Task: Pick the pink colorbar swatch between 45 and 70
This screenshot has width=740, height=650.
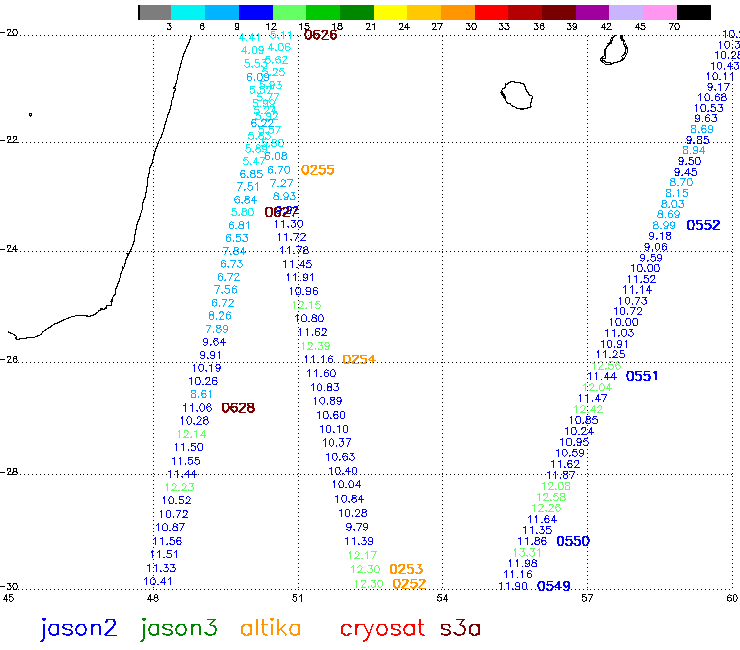Action: coord(660,12)
